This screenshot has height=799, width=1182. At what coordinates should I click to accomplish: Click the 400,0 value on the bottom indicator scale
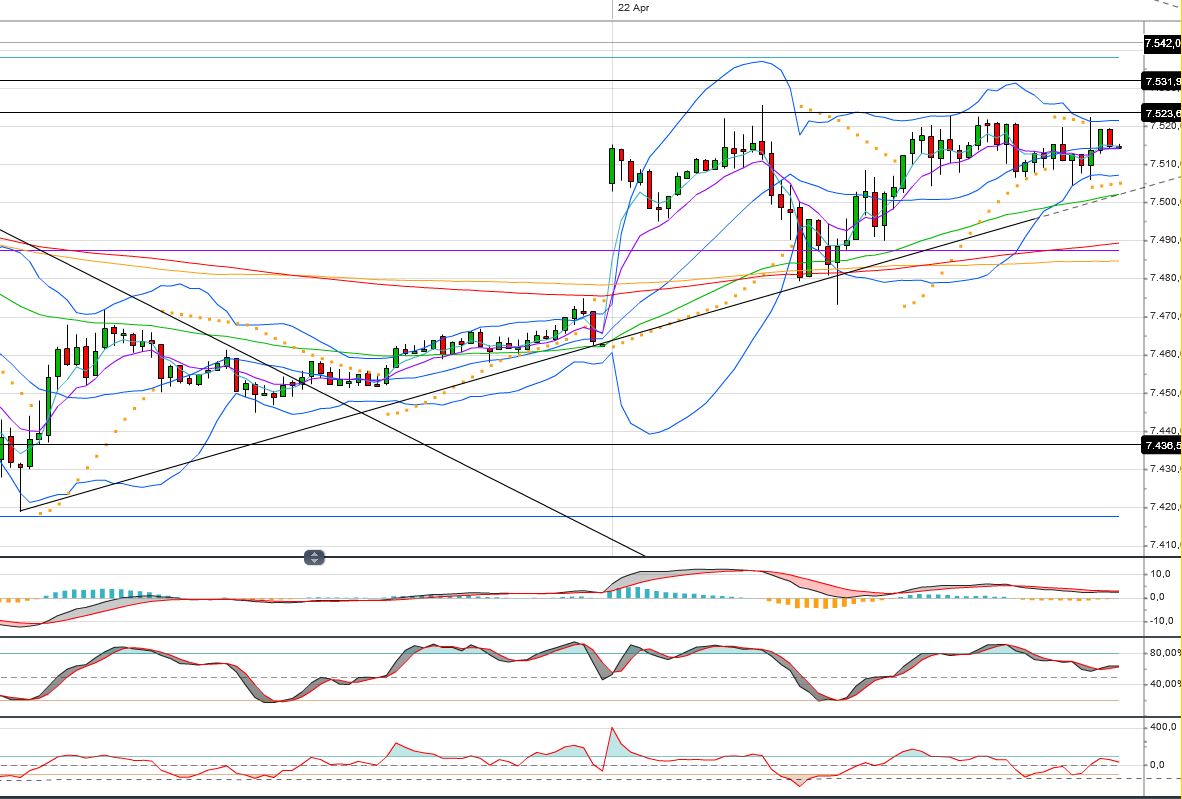pyautogui.click(x=1164, y=727)
